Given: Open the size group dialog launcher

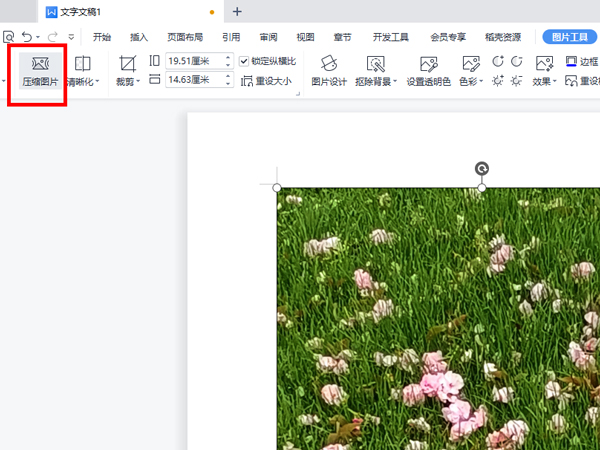Looking at the screenshot, I should pos(298,93).
